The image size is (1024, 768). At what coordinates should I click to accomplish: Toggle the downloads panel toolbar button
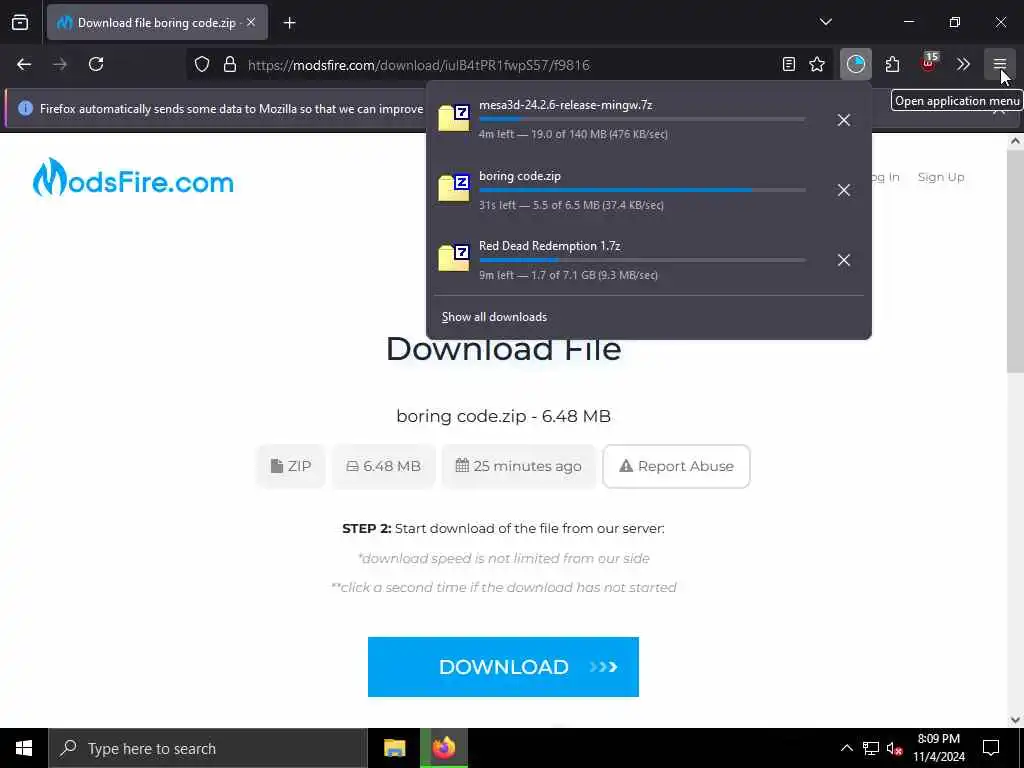tap(856, 64)
